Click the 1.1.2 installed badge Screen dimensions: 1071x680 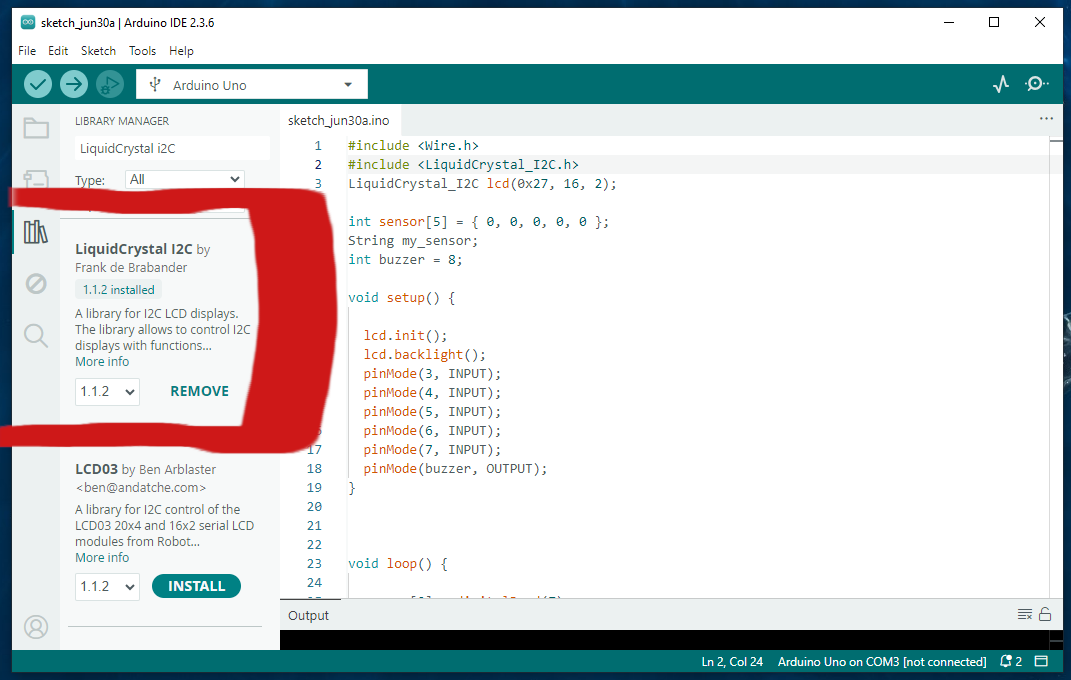[x=118, y=289]
